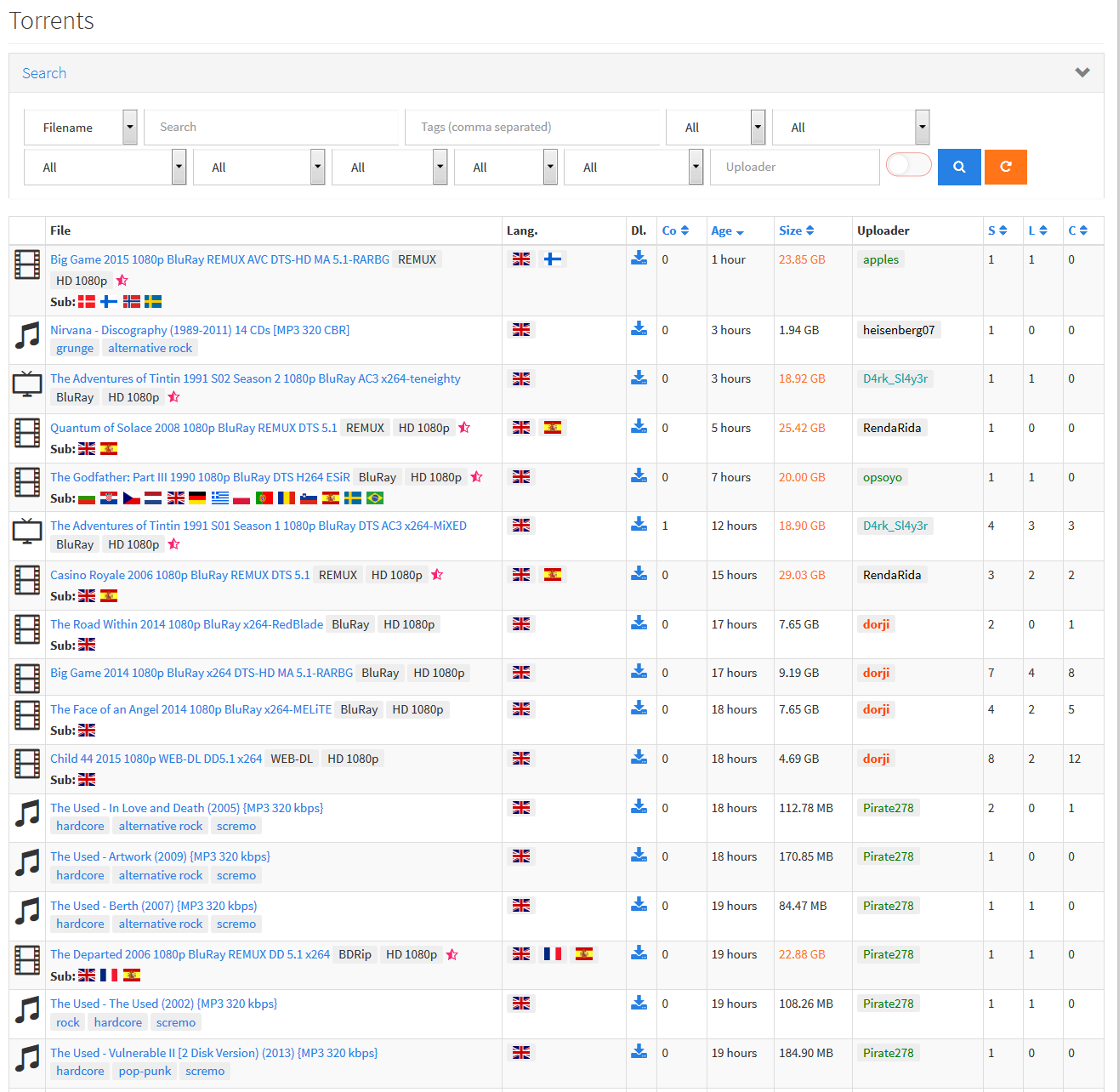Screen dimensions: 1119x1092
Task: Click the pink star next to Quantum of Solace
Action: [x=464, y=428]
